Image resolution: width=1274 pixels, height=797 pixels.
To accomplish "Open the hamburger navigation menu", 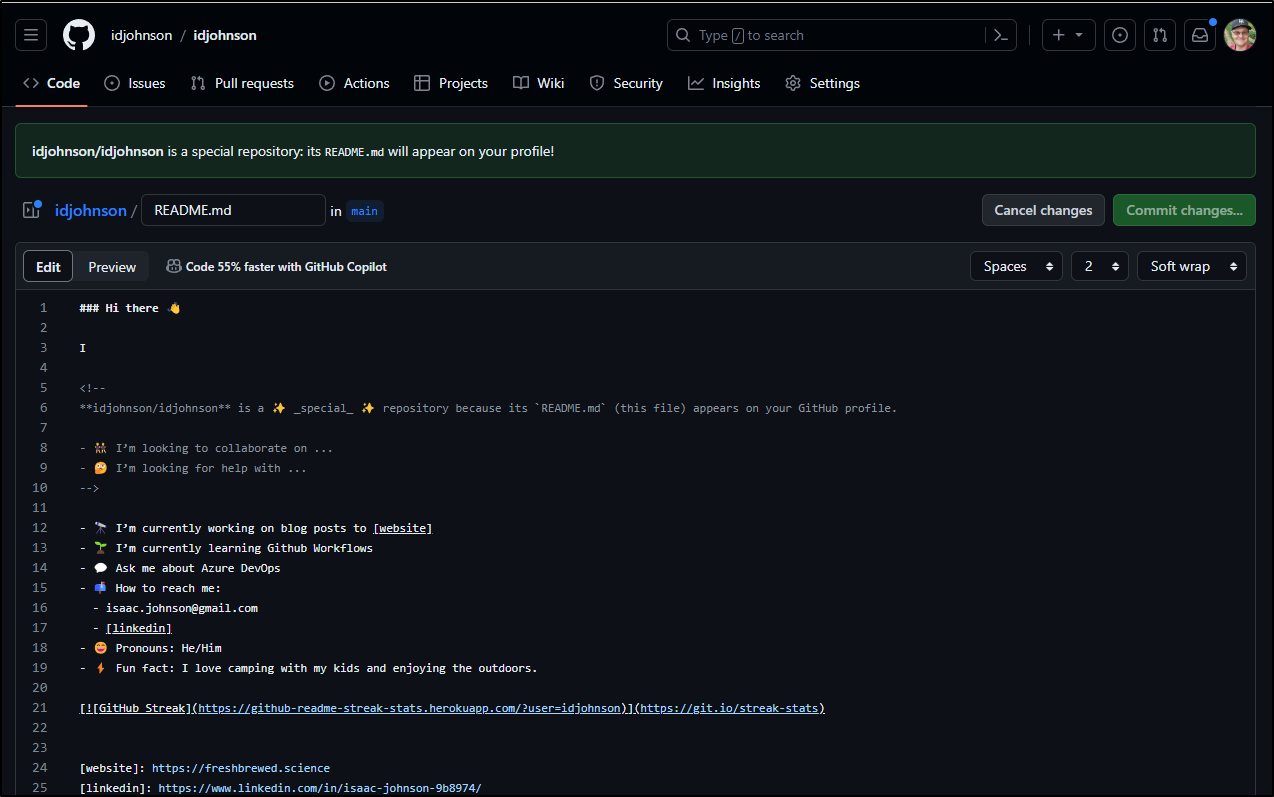I will point(31,35).
